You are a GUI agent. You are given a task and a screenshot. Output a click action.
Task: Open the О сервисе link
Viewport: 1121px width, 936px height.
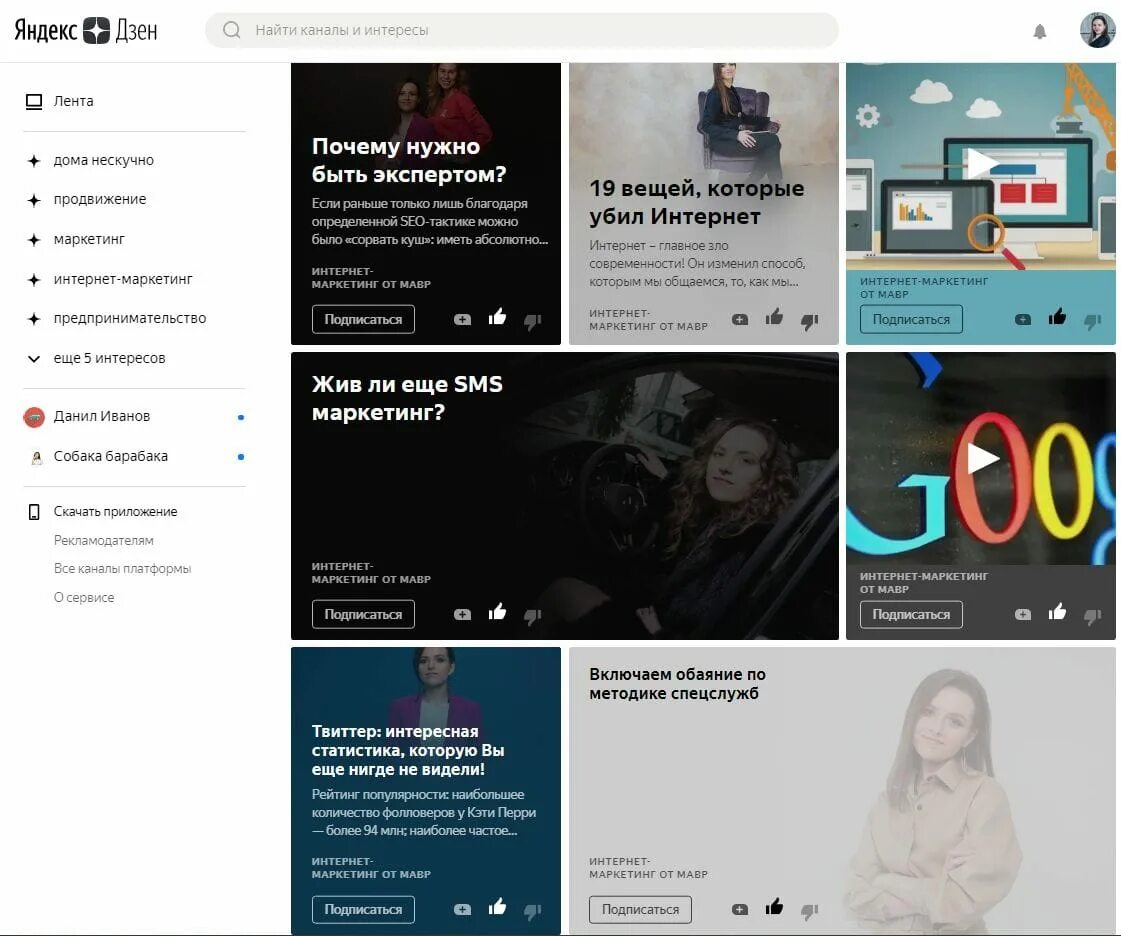tap(84, 598)
